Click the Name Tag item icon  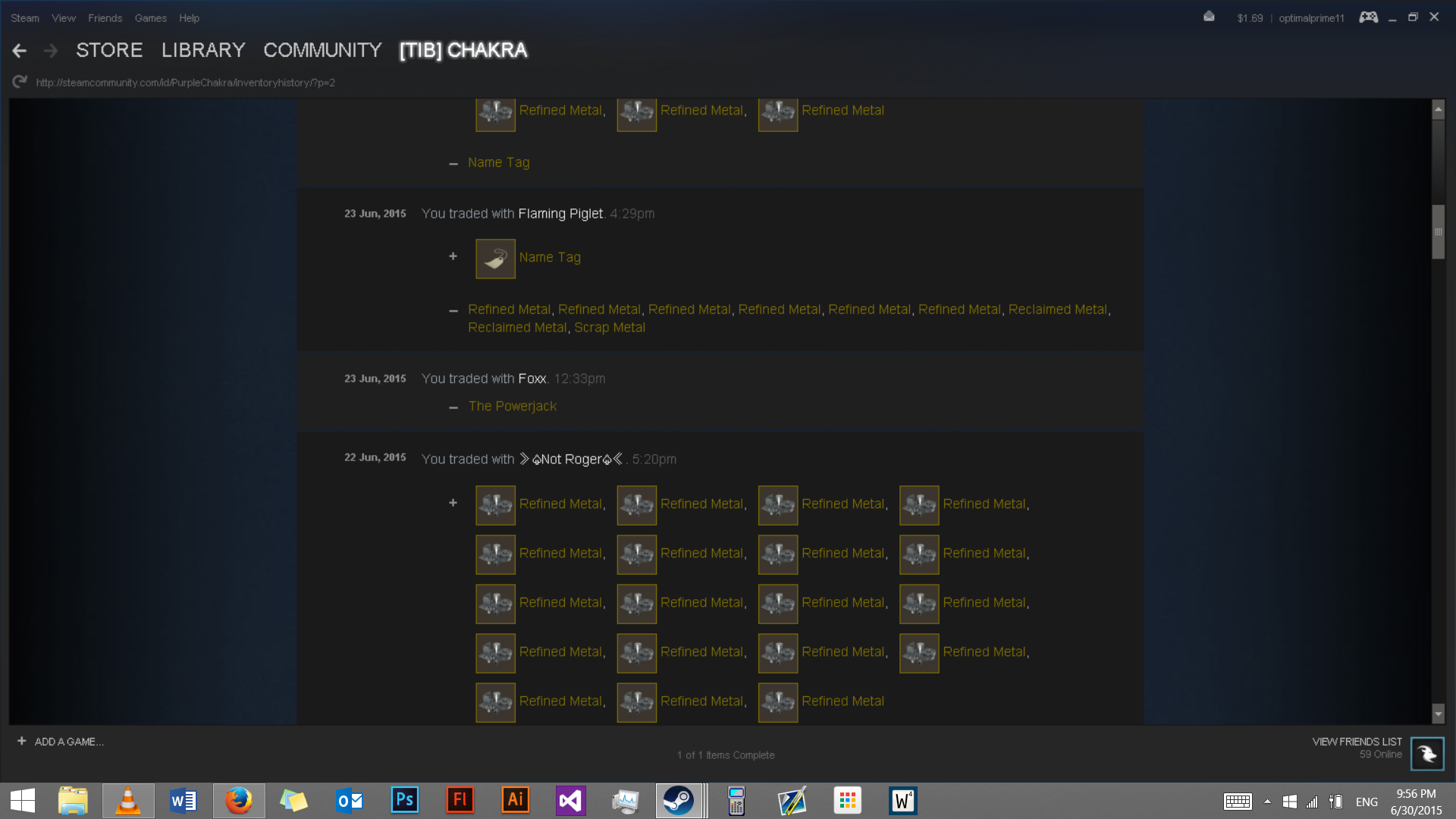pyautogui.click(x=495, y=259)
